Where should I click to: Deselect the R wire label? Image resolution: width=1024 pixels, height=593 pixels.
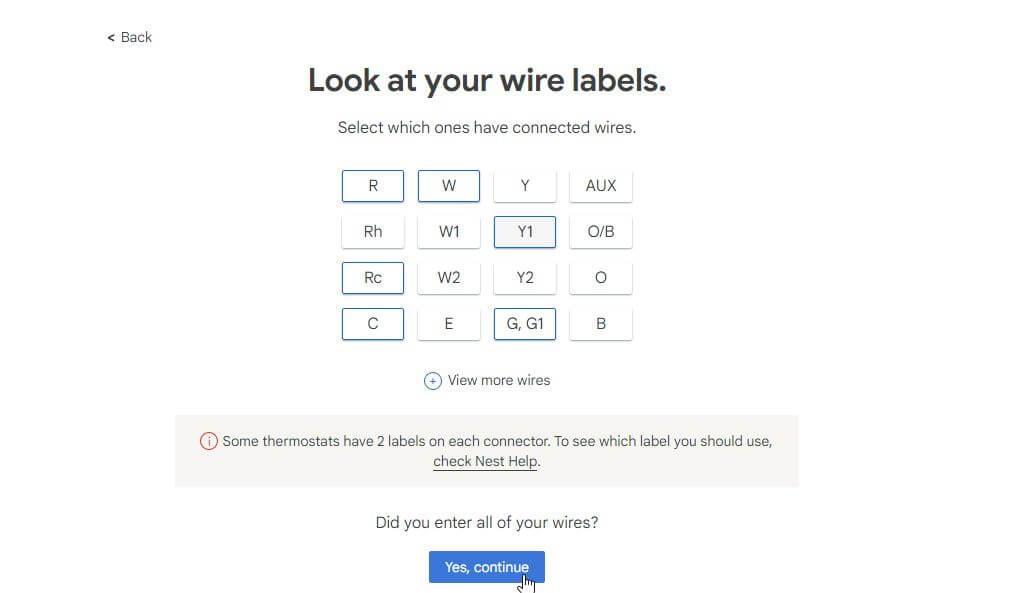coord(373,186)
